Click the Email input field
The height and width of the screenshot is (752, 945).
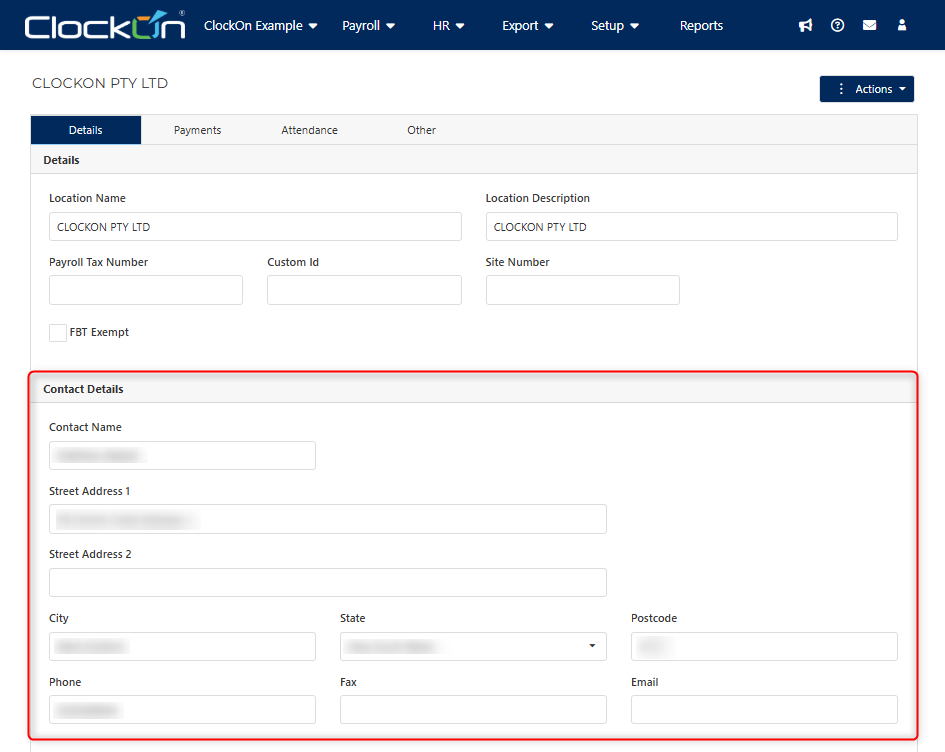click(764, 710)
